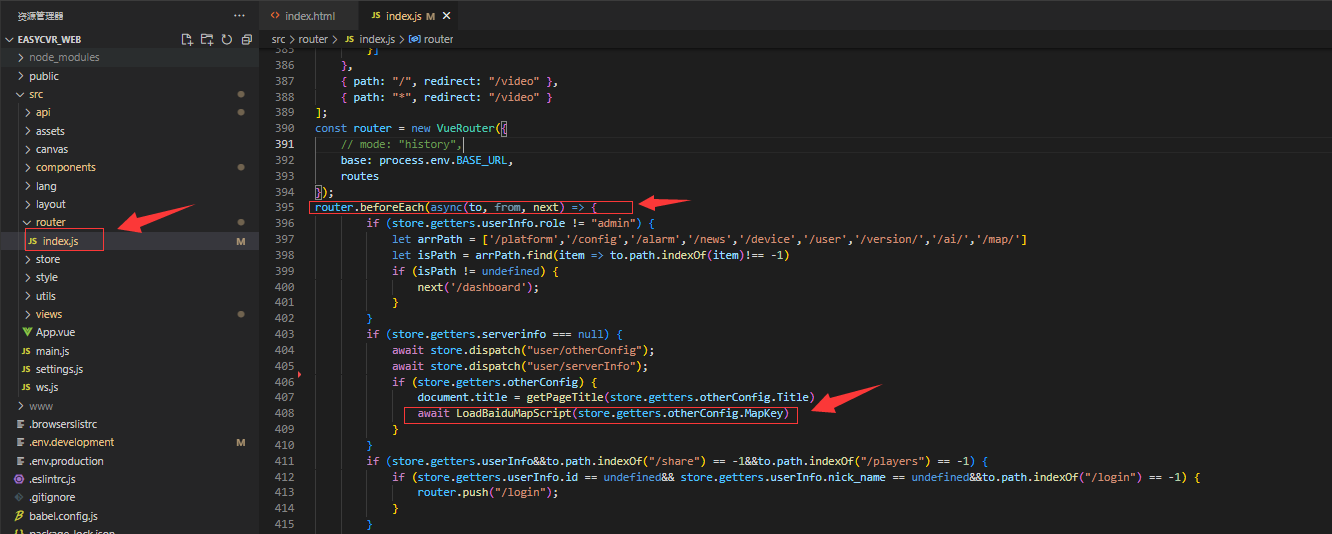This screenshot has width=1332, height=534.
Task: Open the .eslintrc.js file
Action: coord(52,479)
